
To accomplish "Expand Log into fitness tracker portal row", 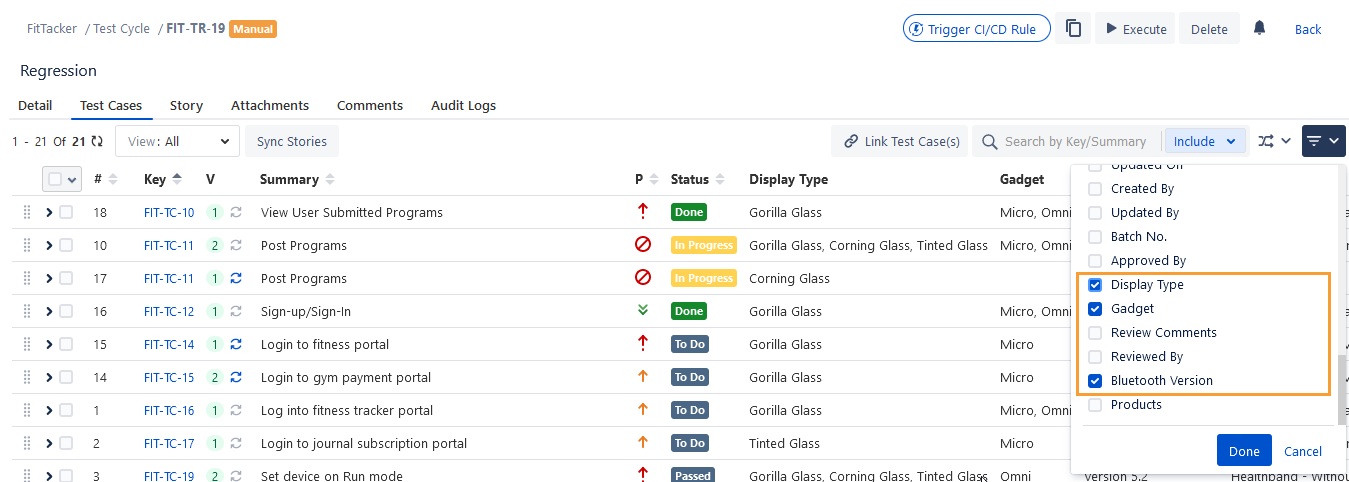I will 49,410.
